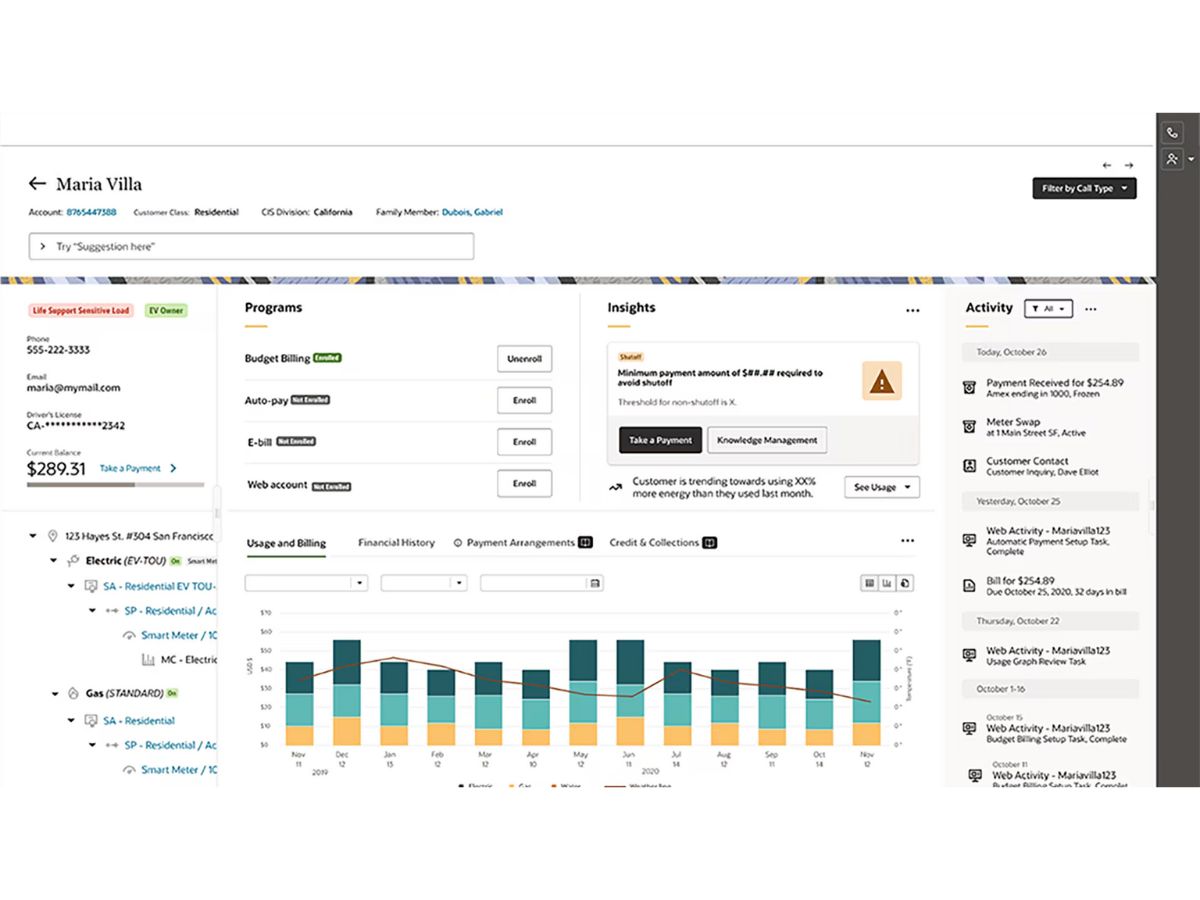The width and height of the screenshot is (1200, 900).
Task: Click the date range input above the chart
Action: [x=541, y=583]
